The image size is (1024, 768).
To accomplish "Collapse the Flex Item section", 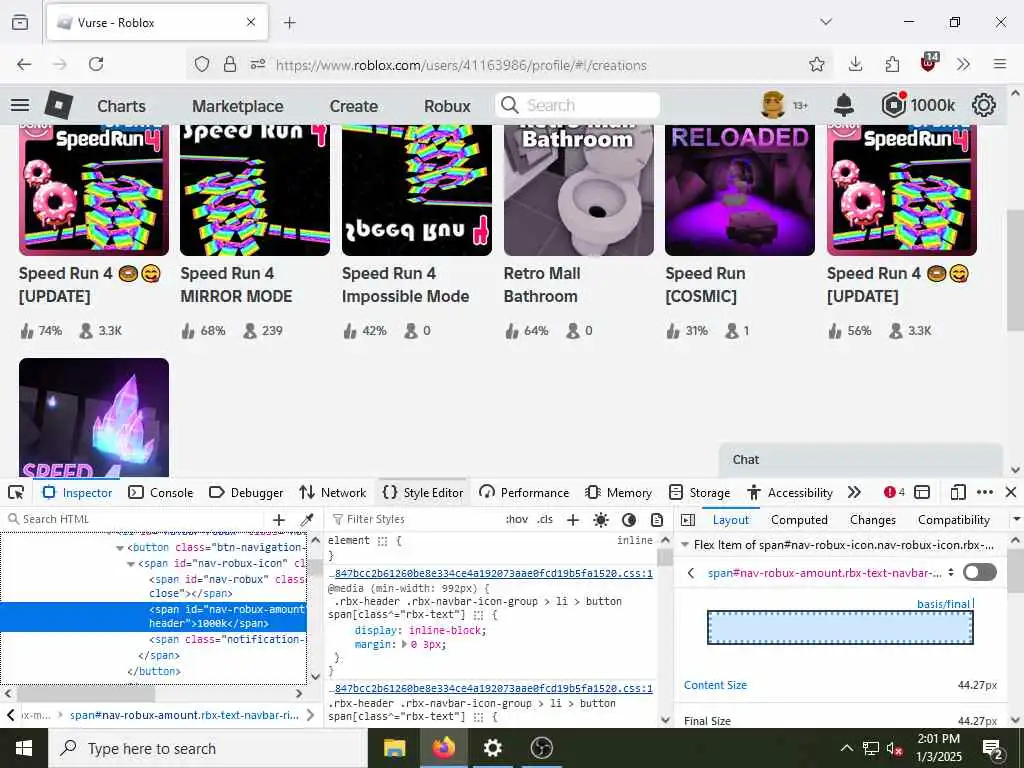I will (x=685, y=544).
